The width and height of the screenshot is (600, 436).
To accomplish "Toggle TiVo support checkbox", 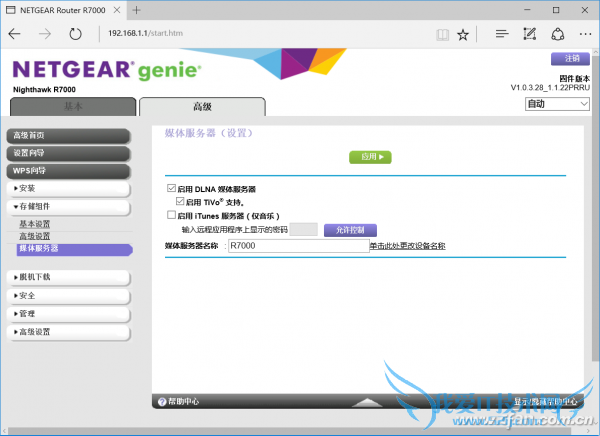I will click(180, 201).
